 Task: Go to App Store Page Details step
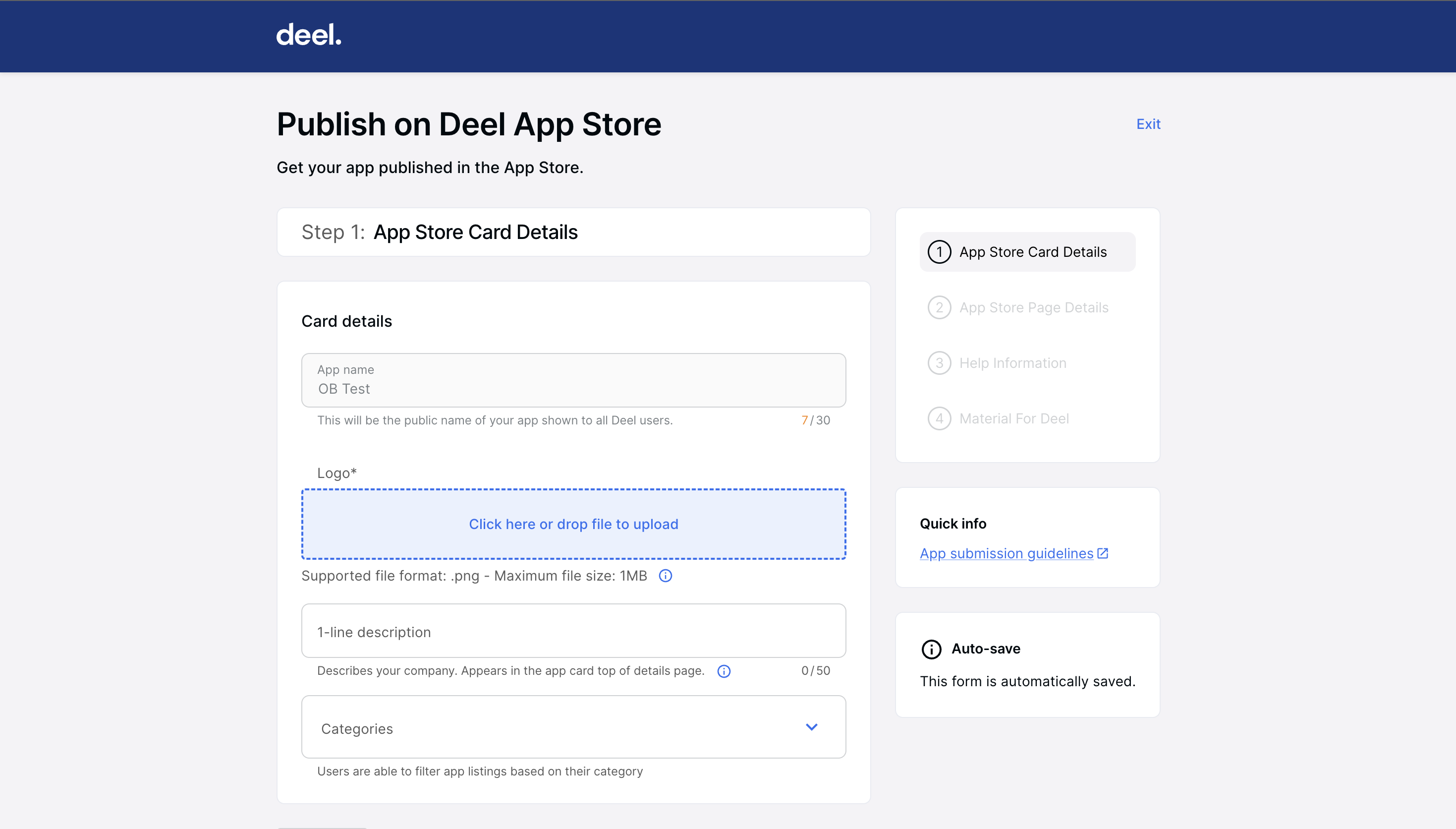[1027, 307]
